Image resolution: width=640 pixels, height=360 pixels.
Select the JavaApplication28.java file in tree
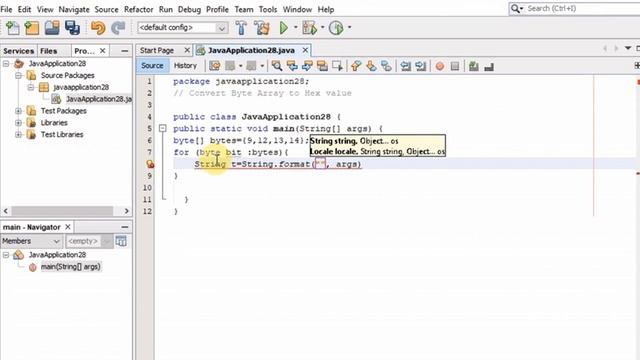pos(99,99)
